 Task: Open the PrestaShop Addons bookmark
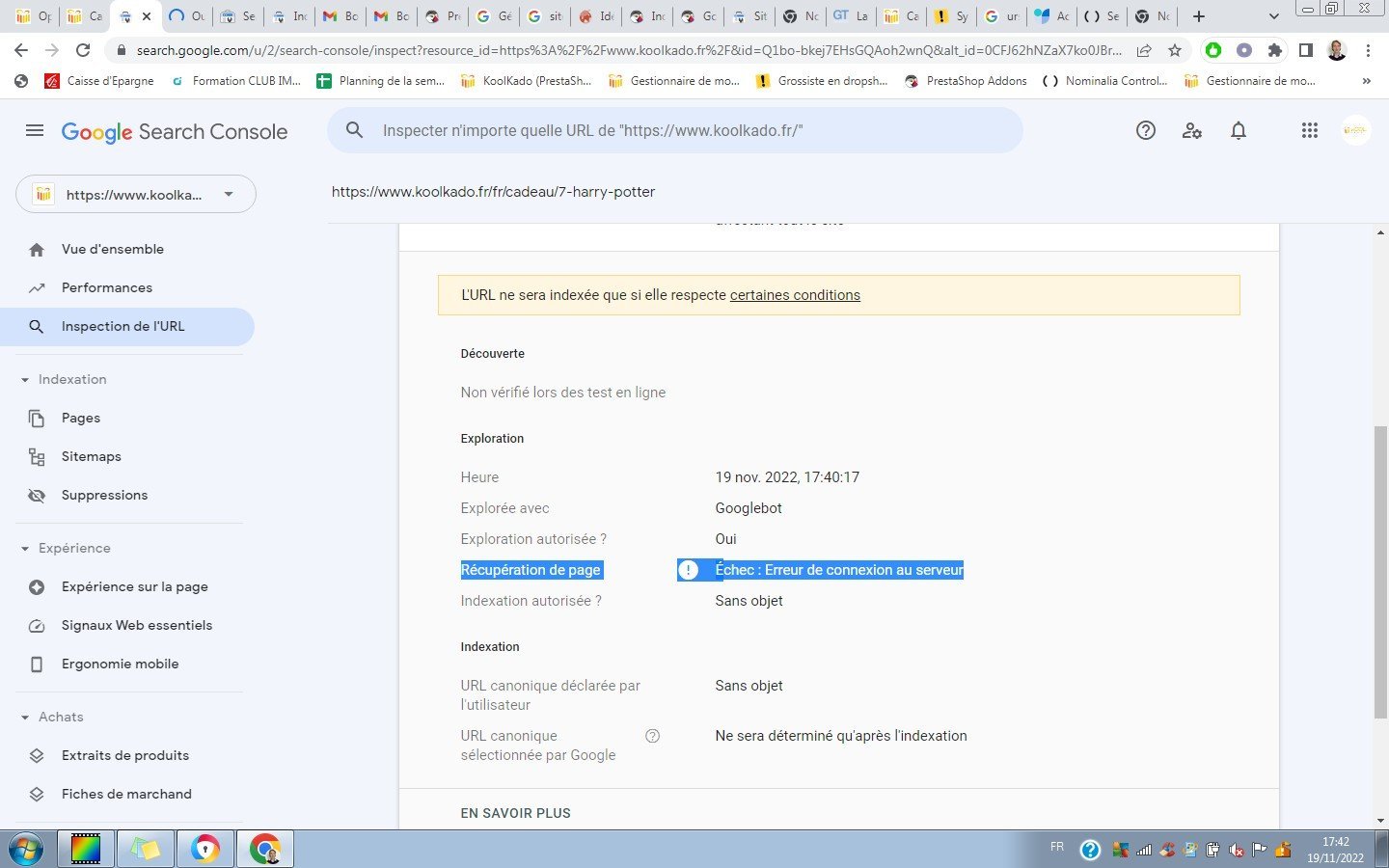(x=966, y=81)
